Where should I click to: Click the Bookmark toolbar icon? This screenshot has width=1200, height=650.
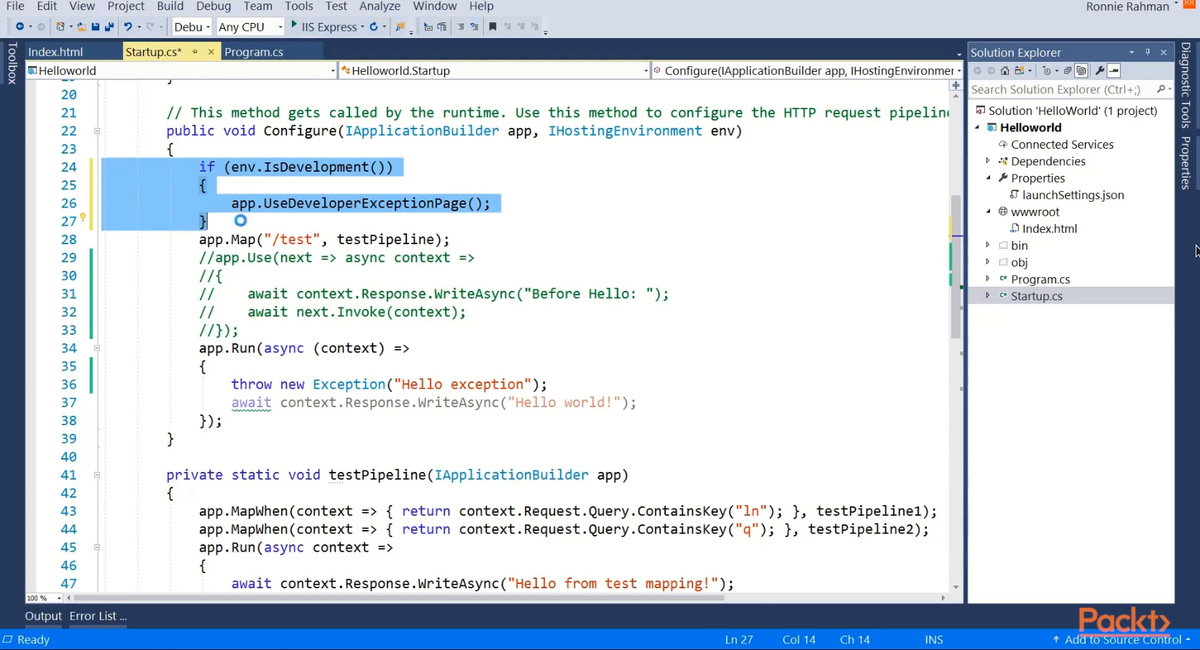pyautogui.click(x=492, y=26)
